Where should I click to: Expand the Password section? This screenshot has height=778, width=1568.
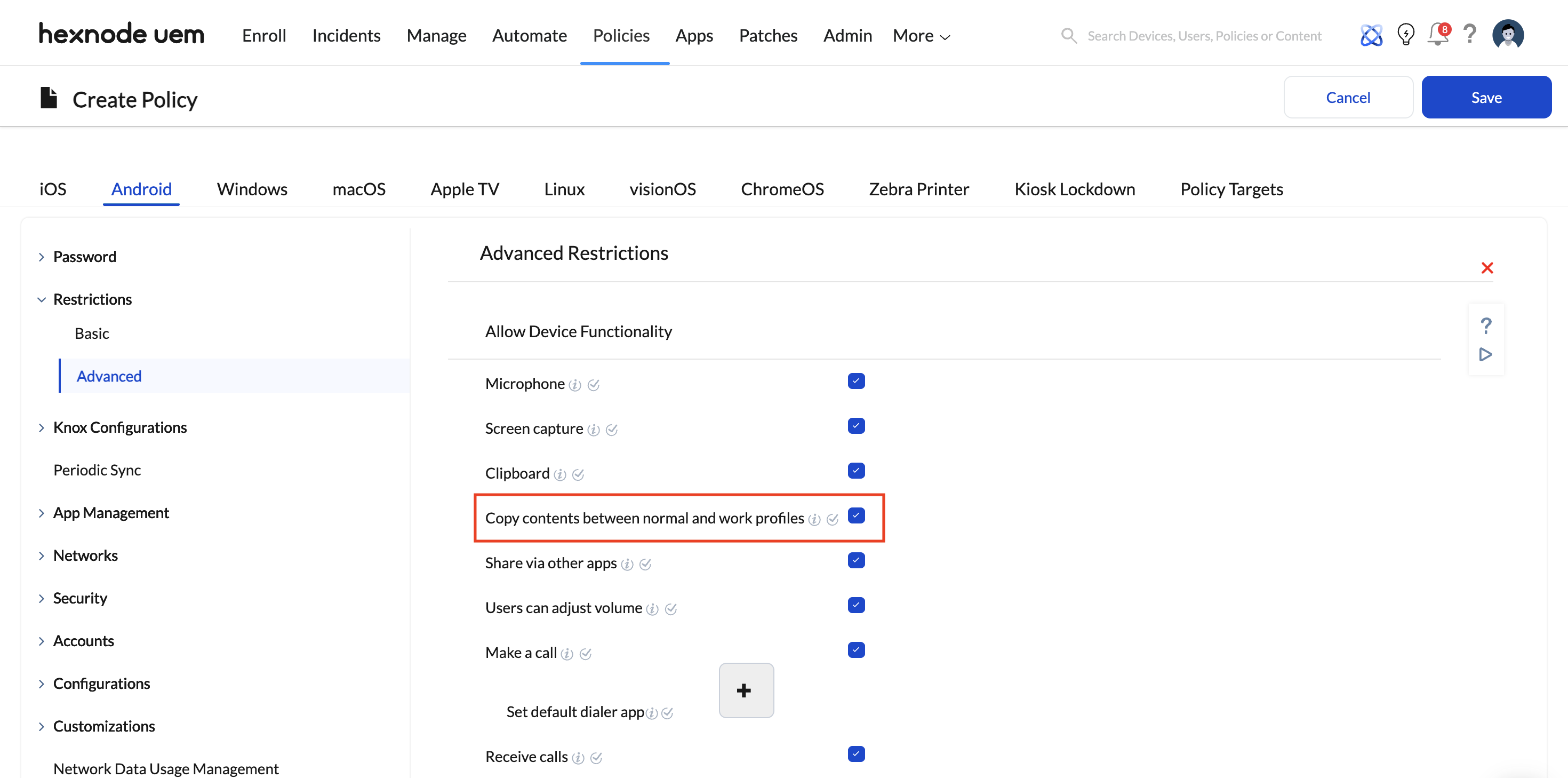84,257
